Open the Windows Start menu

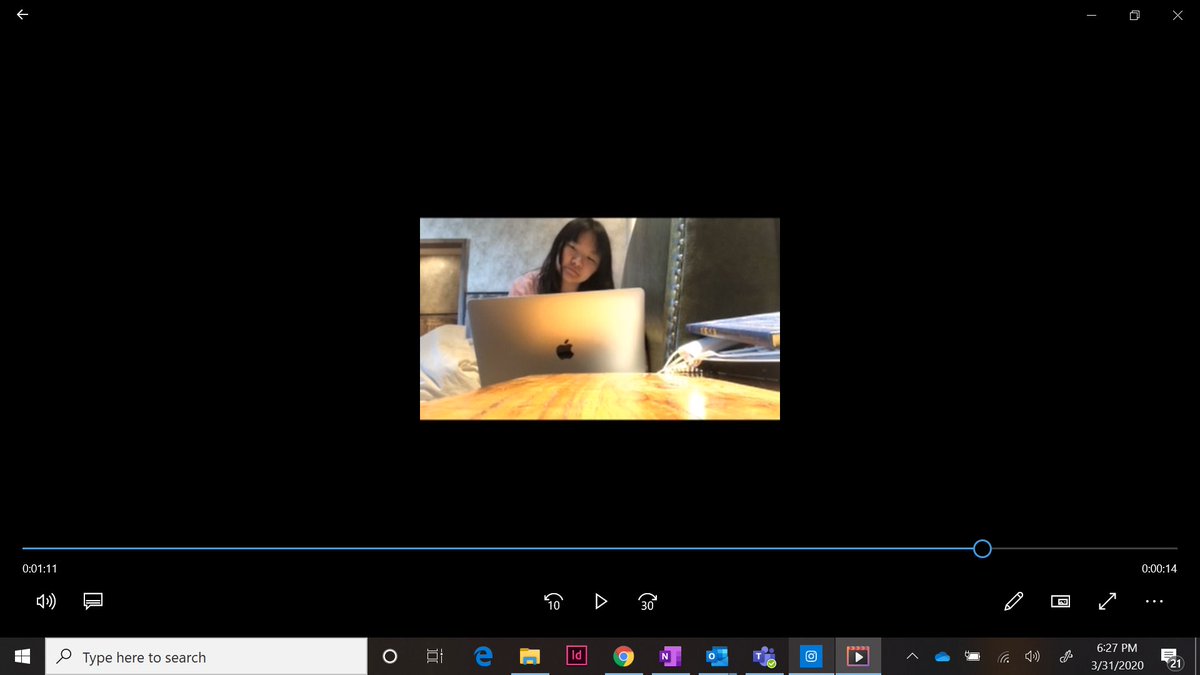pos(22,657)
